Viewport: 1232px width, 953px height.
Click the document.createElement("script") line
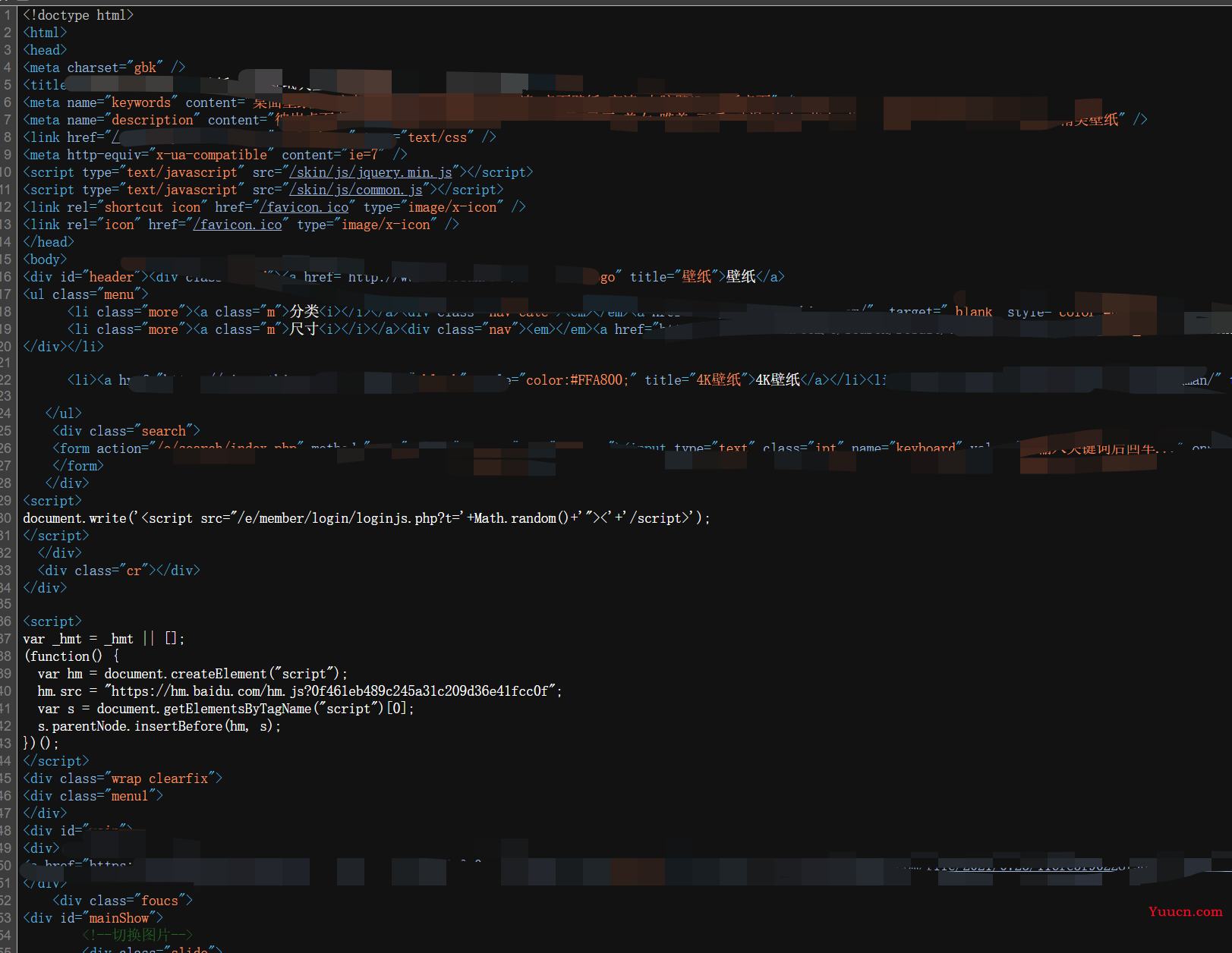[x=193, y=674]
